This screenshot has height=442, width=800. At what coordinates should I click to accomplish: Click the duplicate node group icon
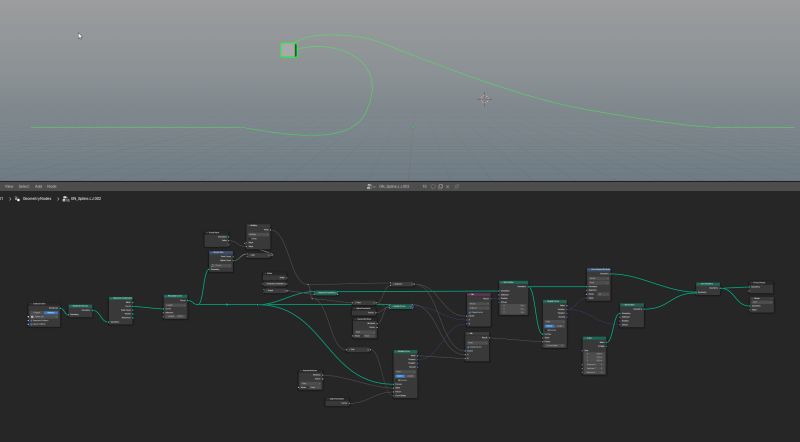440,187
